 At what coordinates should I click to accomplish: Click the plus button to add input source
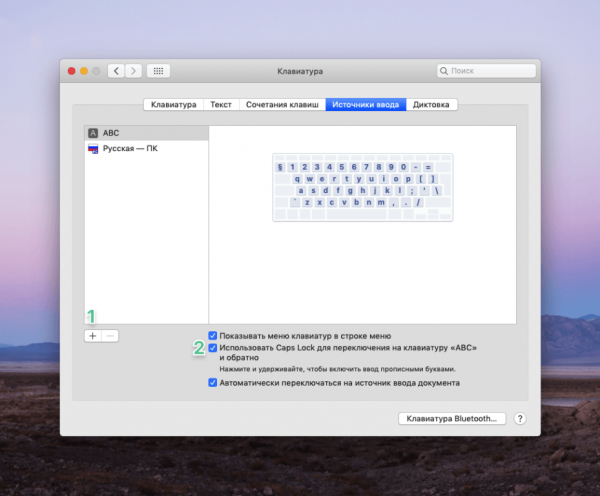(93, 336)
